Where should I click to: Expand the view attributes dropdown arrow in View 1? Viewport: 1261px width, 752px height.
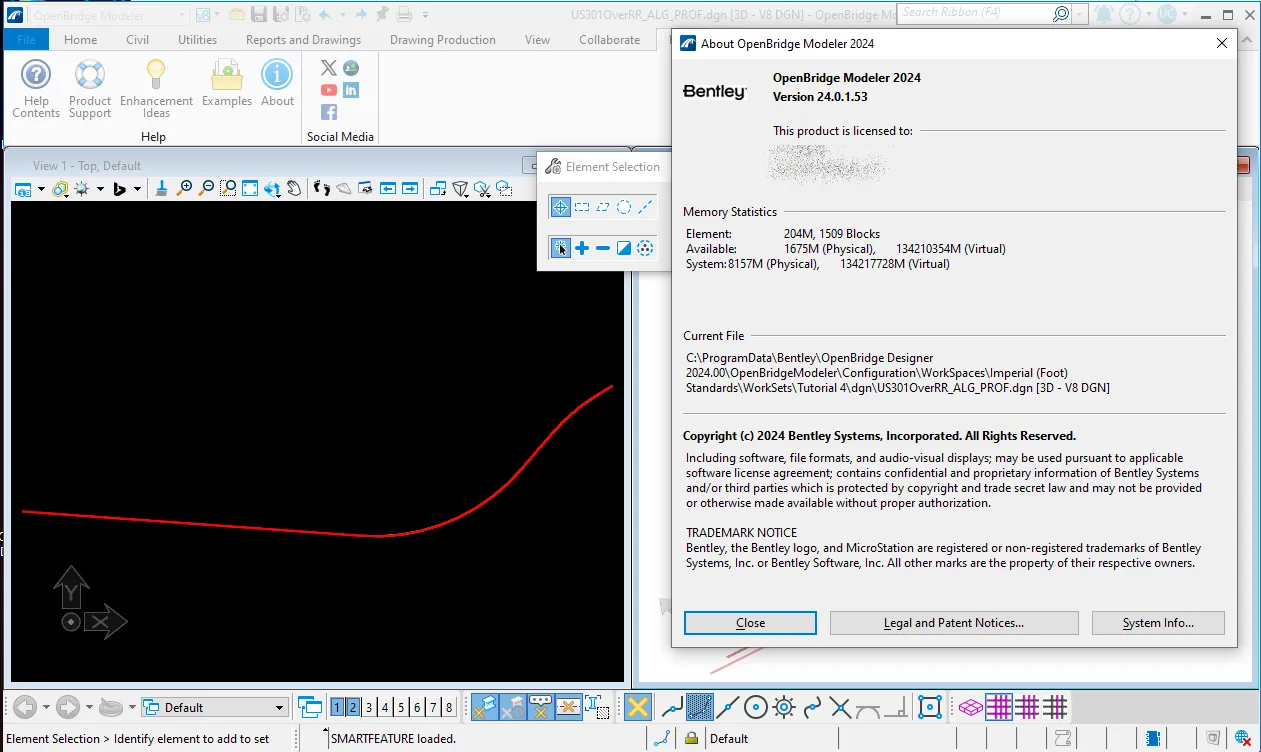tap(41, 189)
